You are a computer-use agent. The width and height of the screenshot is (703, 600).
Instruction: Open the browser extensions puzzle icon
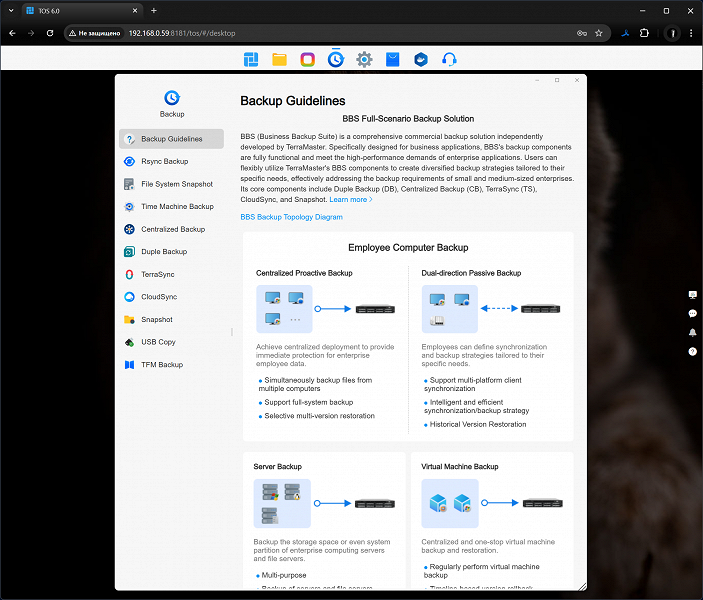644,33
